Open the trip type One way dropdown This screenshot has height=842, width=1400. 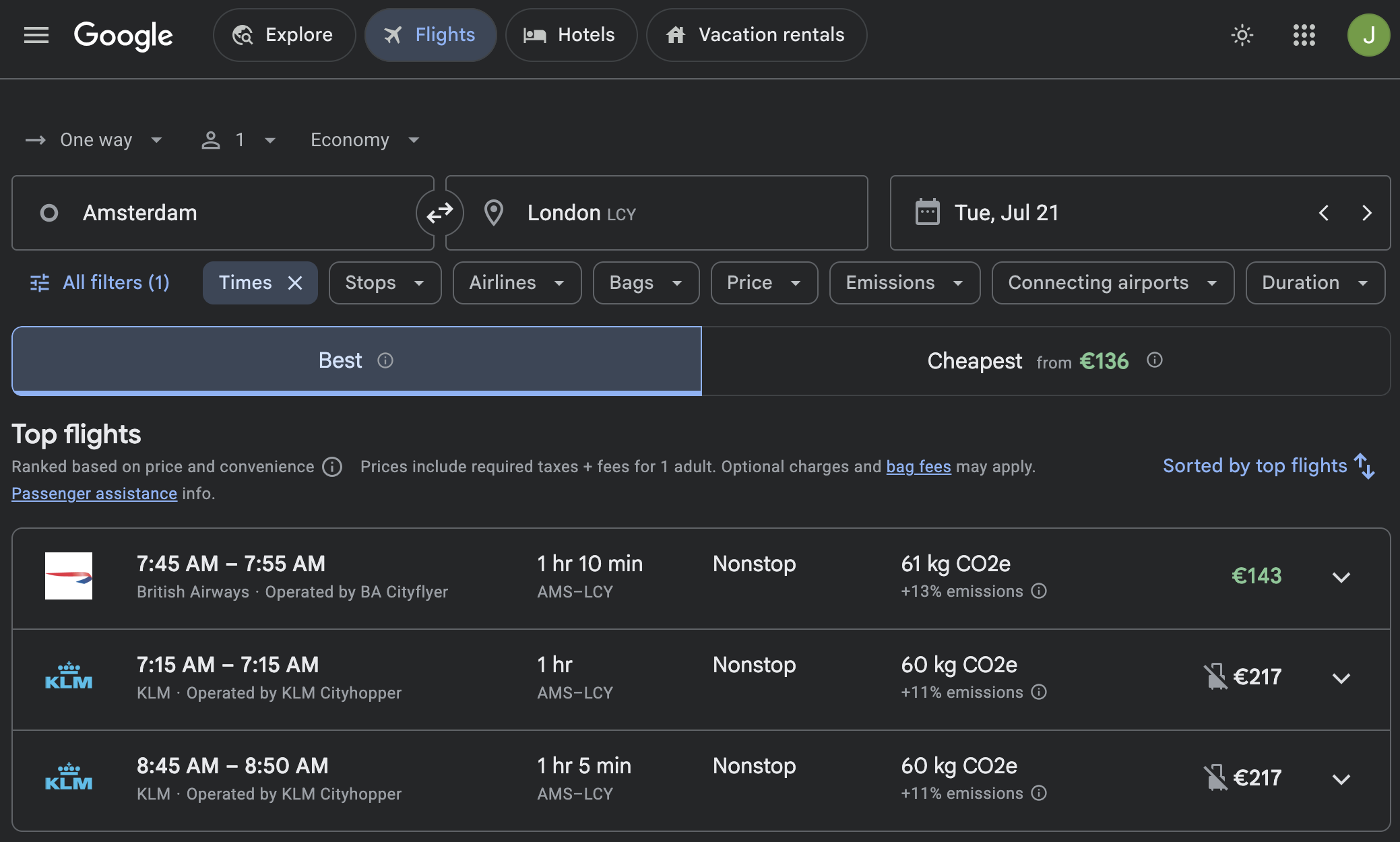click(94, 140)
